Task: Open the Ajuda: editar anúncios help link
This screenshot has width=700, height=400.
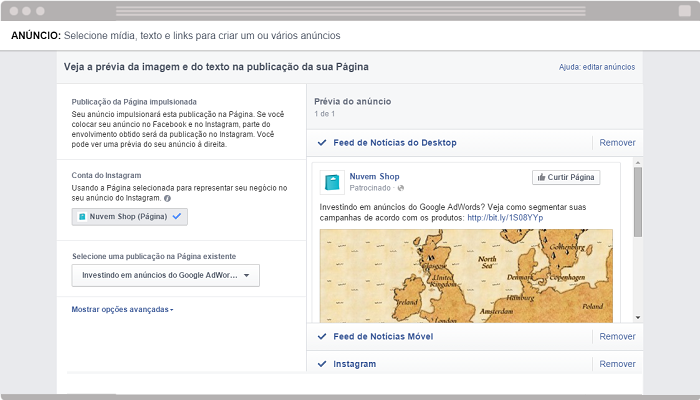Action: [x=597, y=67]
